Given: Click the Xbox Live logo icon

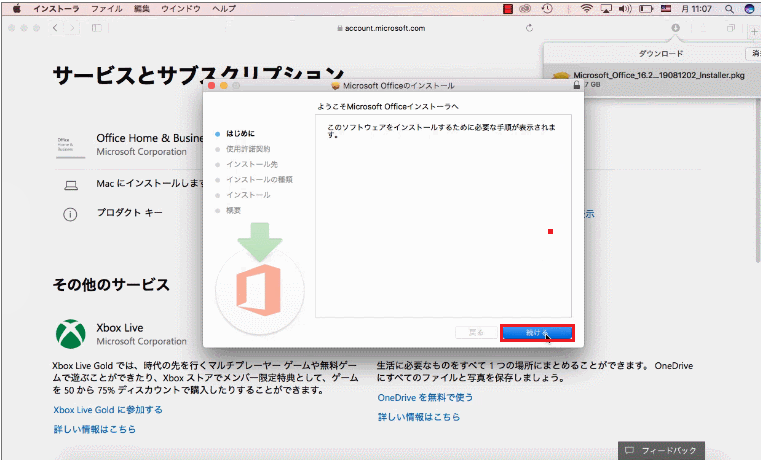Looking at the screenshot, I should point(71,334).
